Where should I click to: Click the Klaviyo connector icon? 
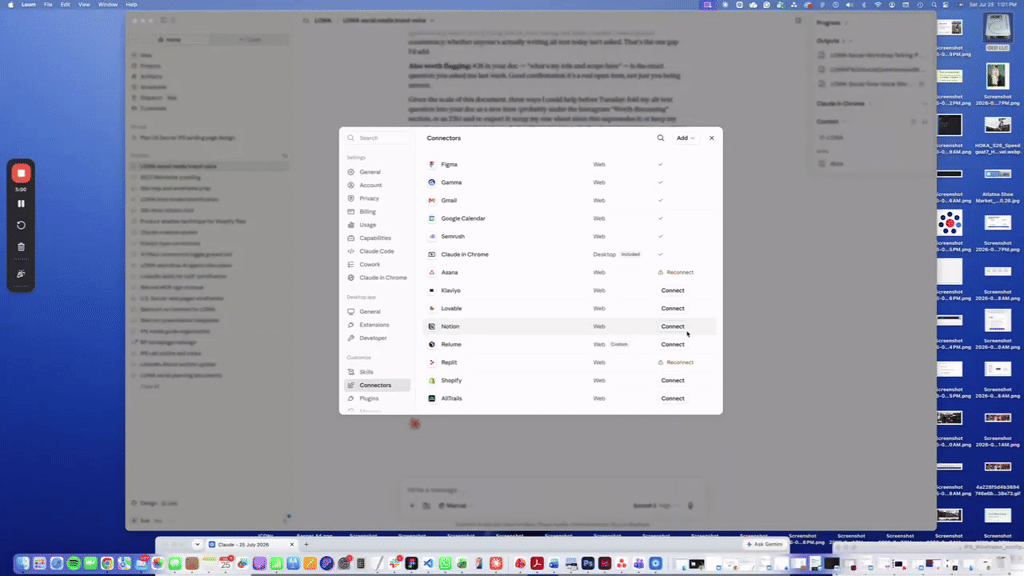click(432, 290)
